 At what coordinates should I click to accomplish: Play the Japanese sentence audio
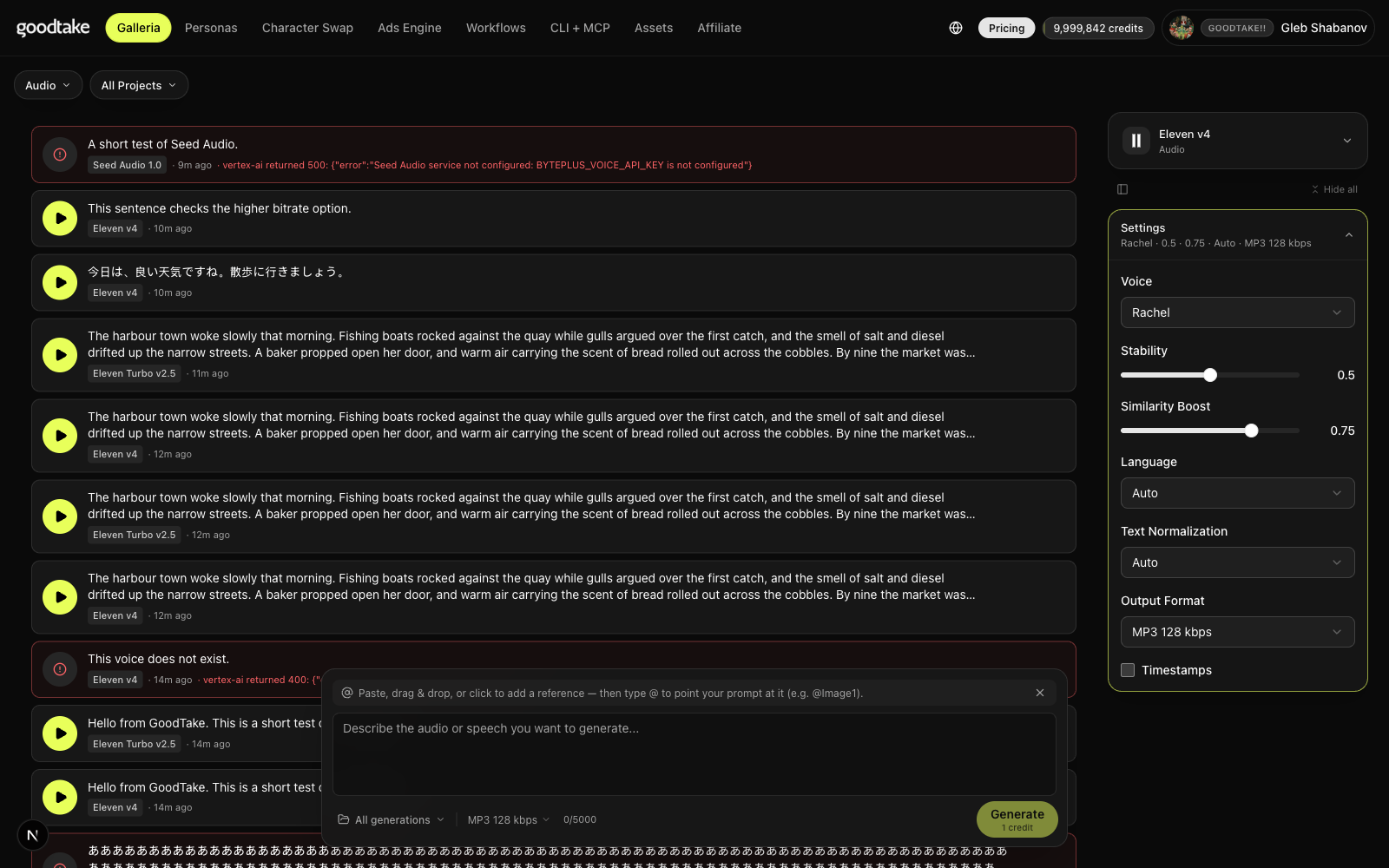(x=60, y=282)
